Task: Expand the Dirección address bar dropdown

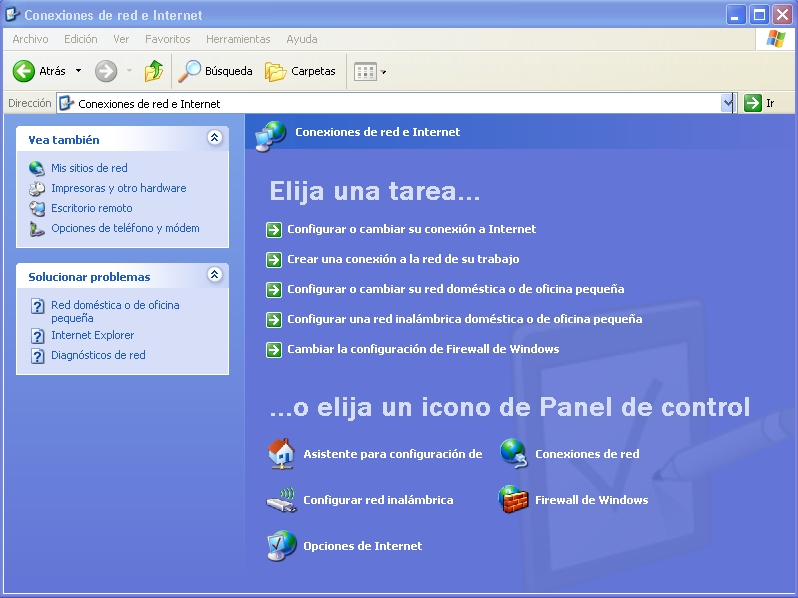Action: [x=728, y=103]
